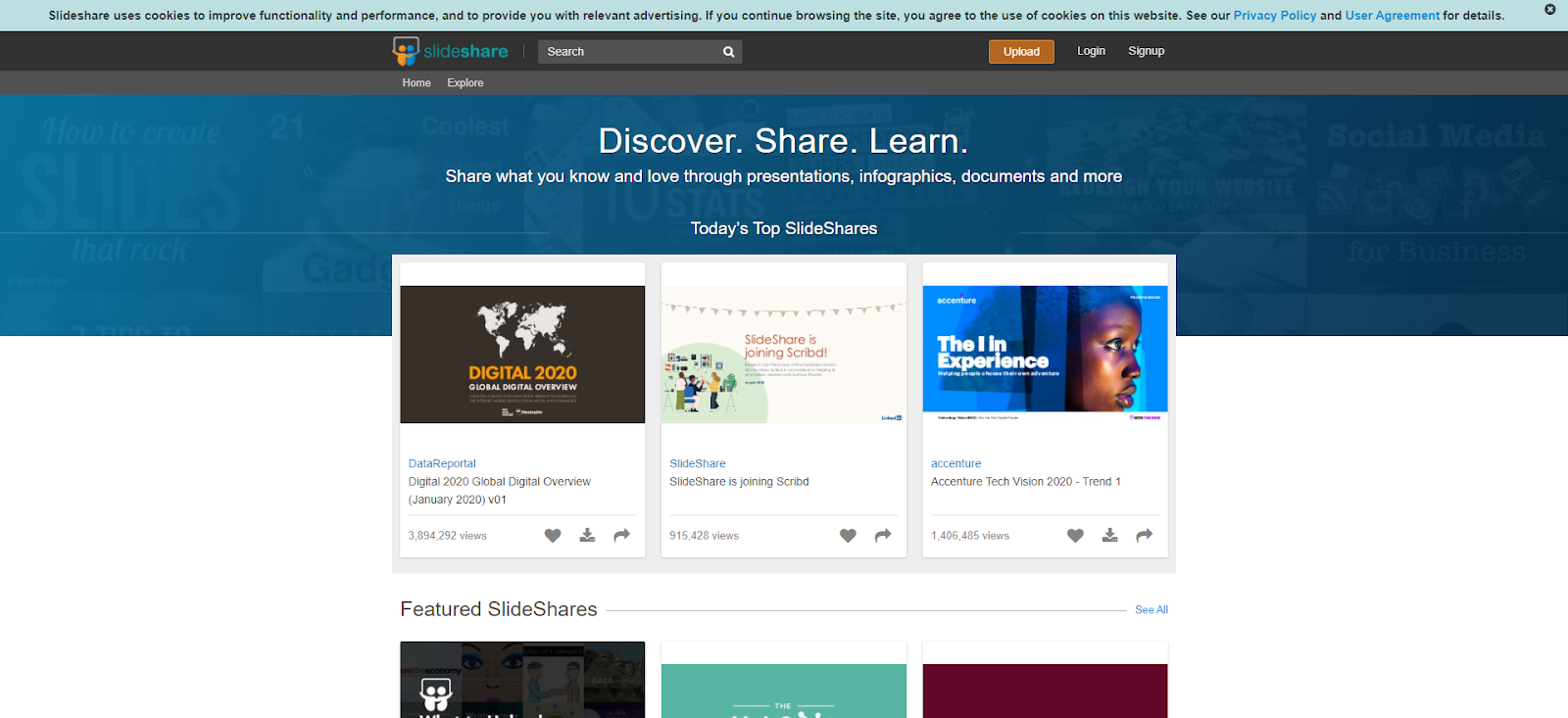Click the 1,406,485 views text
The width and height of the screenshot is (1568, 718).
[x=970, y=536]
